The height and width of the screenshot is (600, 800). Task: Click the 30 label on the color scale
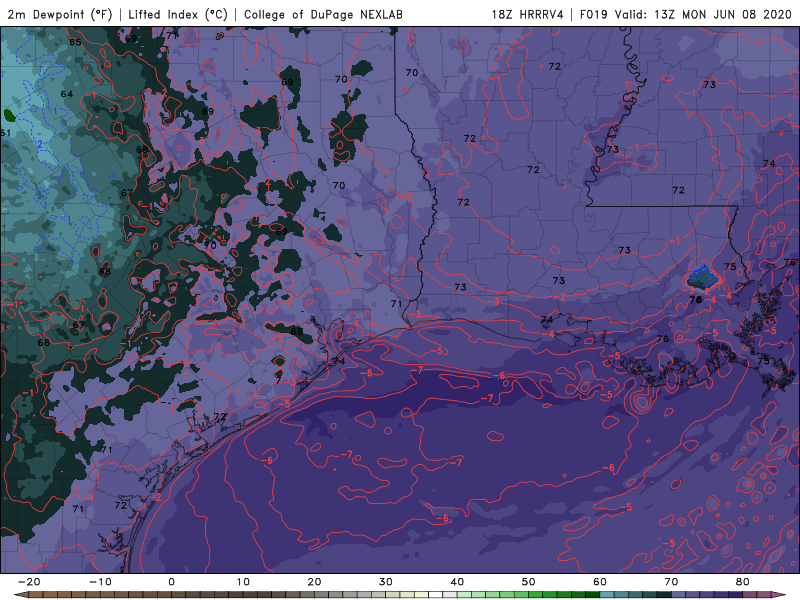click(386, 582)
